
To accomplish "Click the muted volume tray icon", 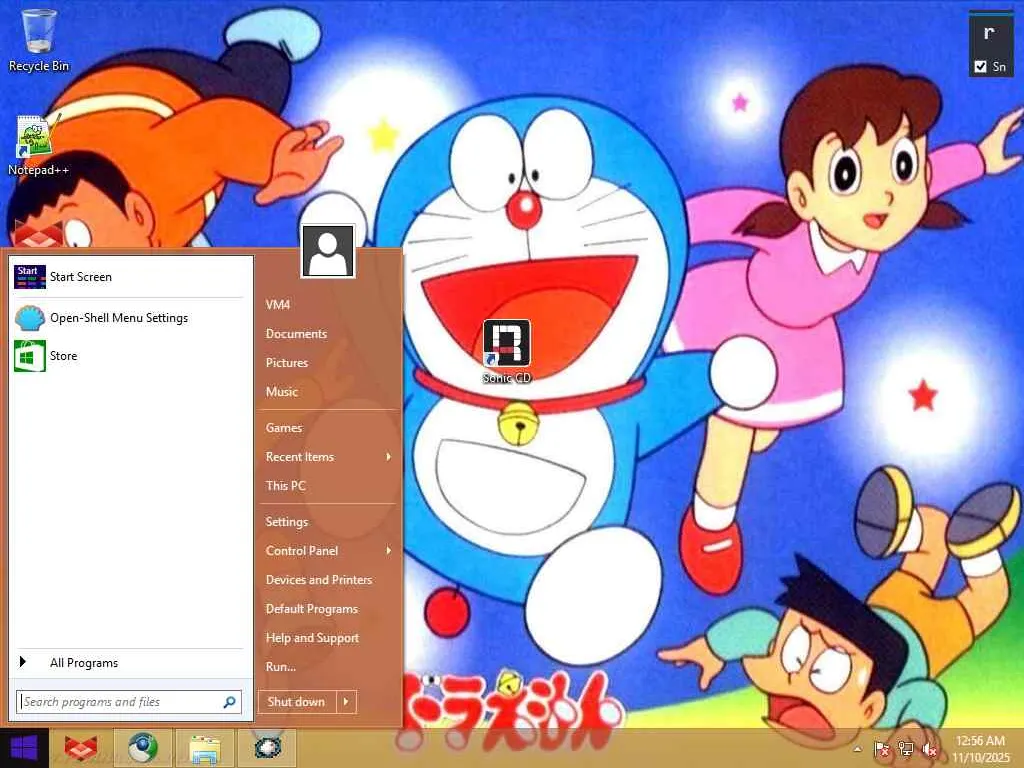I will coord(929,749).
